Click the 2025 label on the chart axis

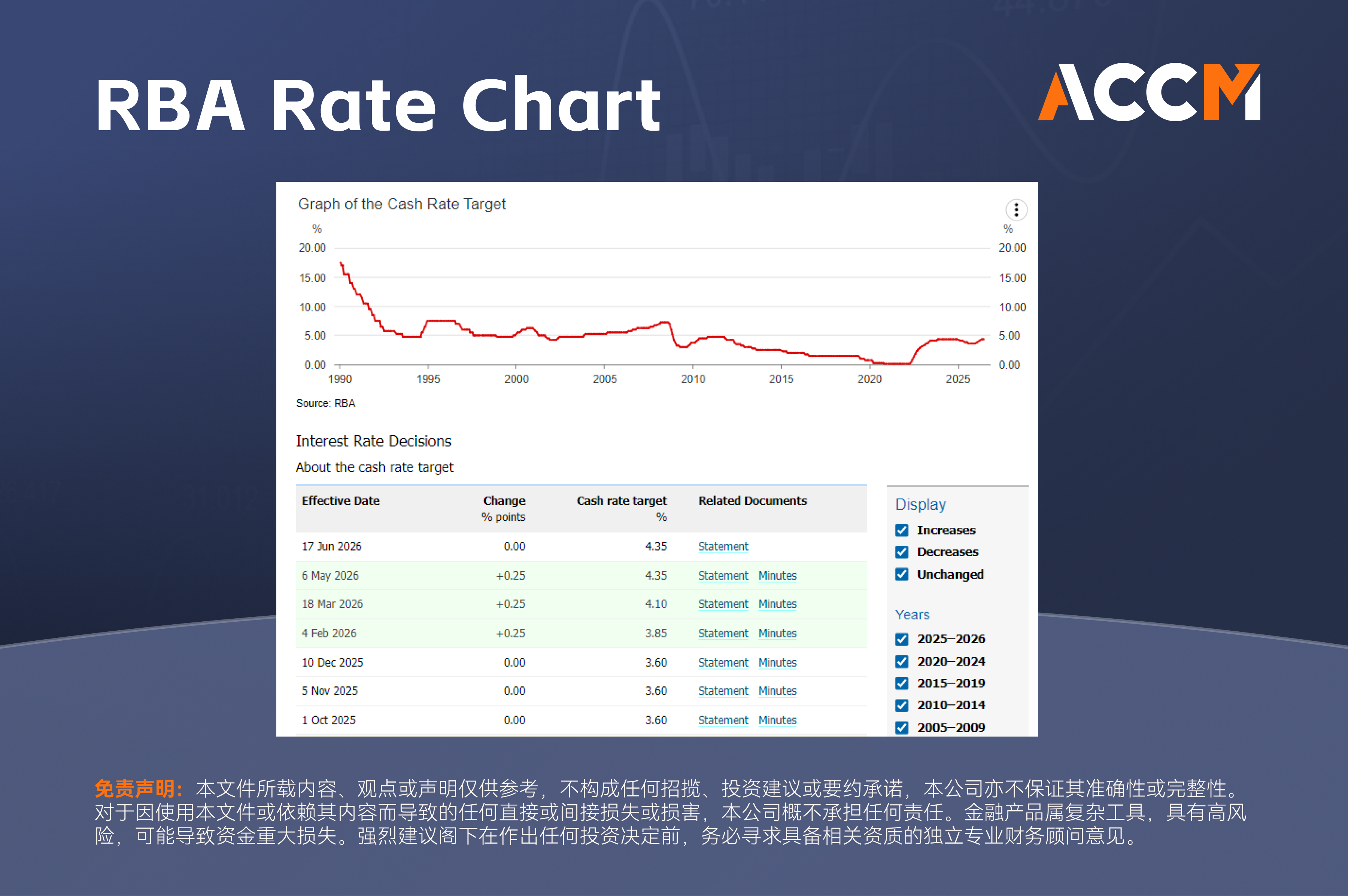click(957, 379)
